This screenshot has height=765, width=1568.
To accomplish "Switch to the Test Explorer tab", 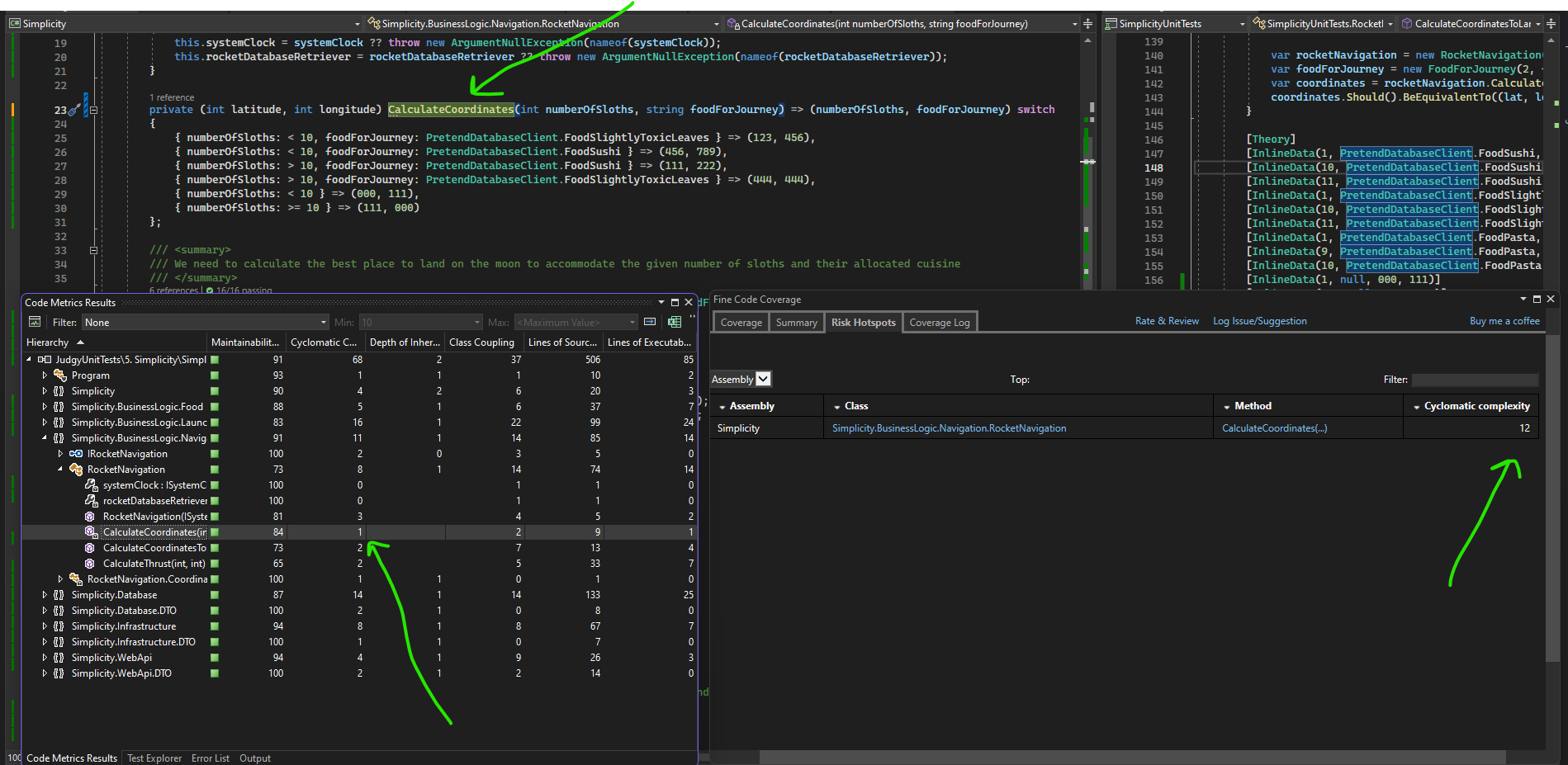I will [154, 758].
